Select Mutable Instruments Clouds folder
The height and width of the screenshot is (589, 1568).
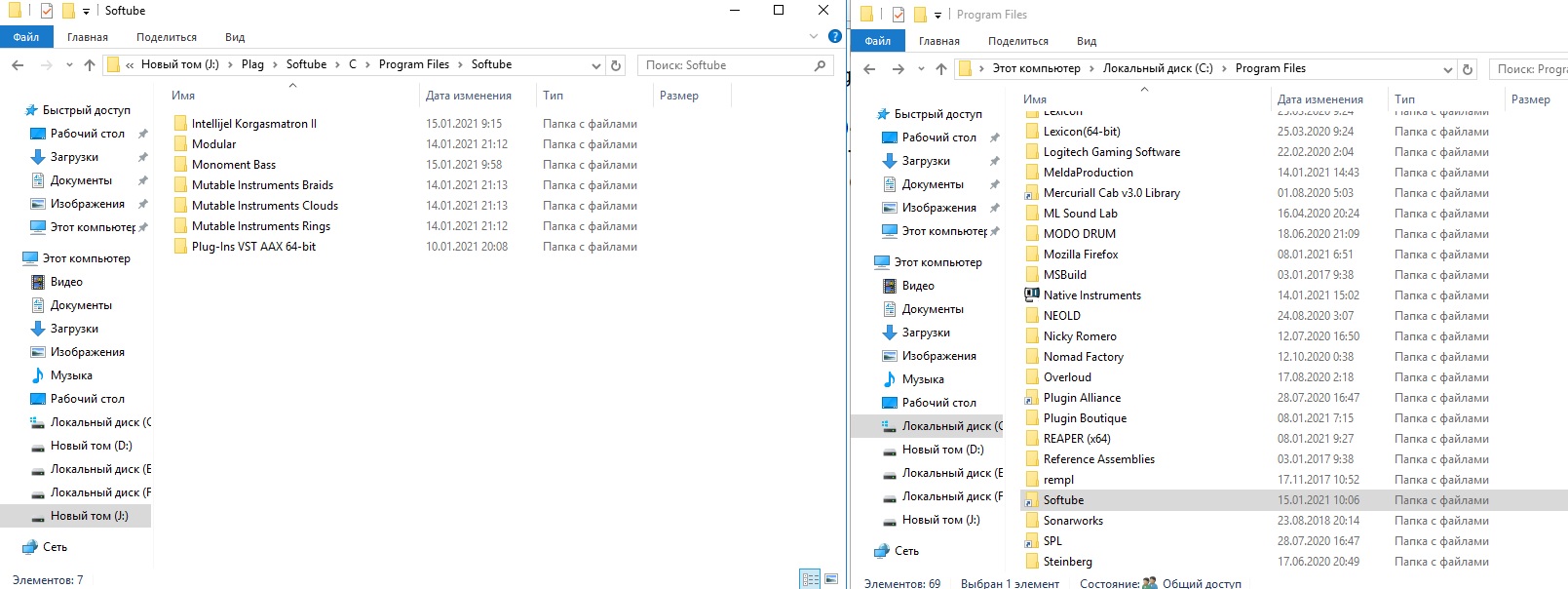pyautogui.click(x=264, y=206)
